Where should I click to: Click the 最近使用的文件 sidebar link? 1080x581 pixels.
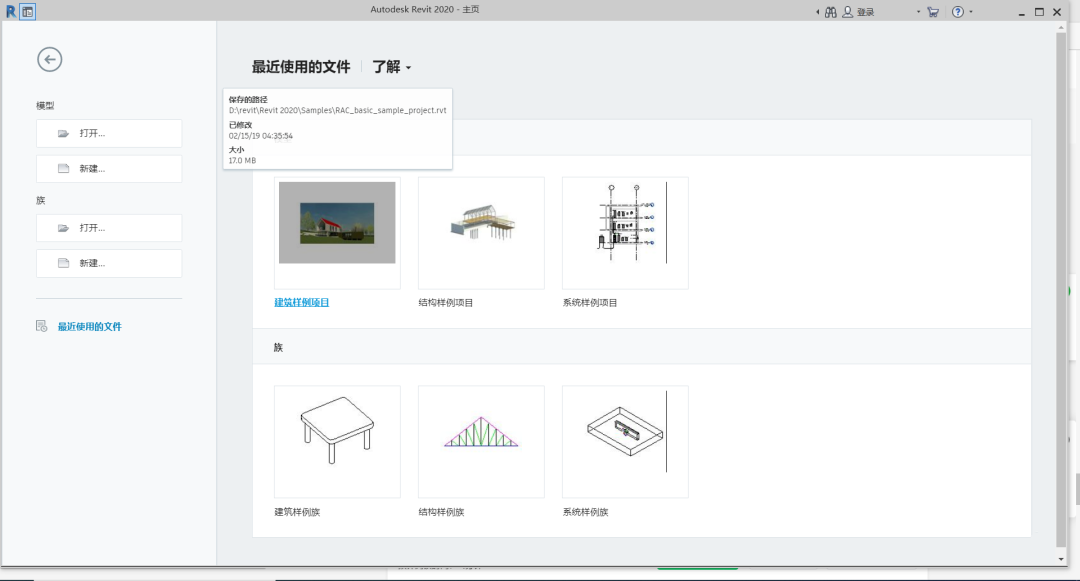point(90,326)
